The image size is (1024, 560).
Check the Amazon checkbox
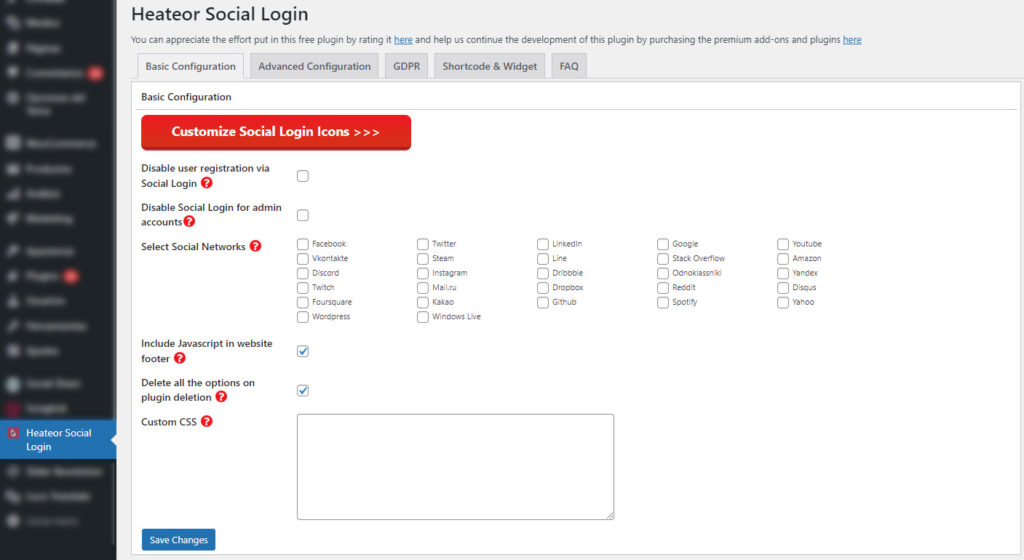(783, 258)
